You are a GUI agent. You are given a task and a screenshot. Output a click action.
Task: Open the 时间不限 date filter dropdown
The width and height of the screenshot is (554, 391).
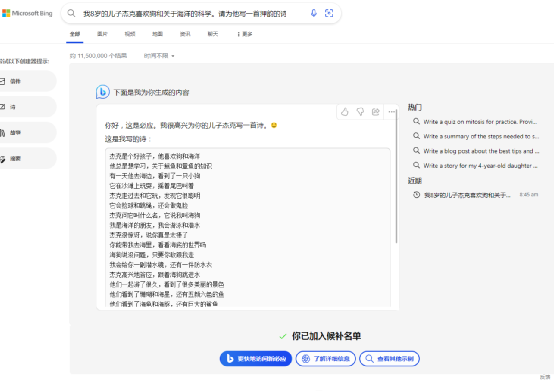point(159,56)
